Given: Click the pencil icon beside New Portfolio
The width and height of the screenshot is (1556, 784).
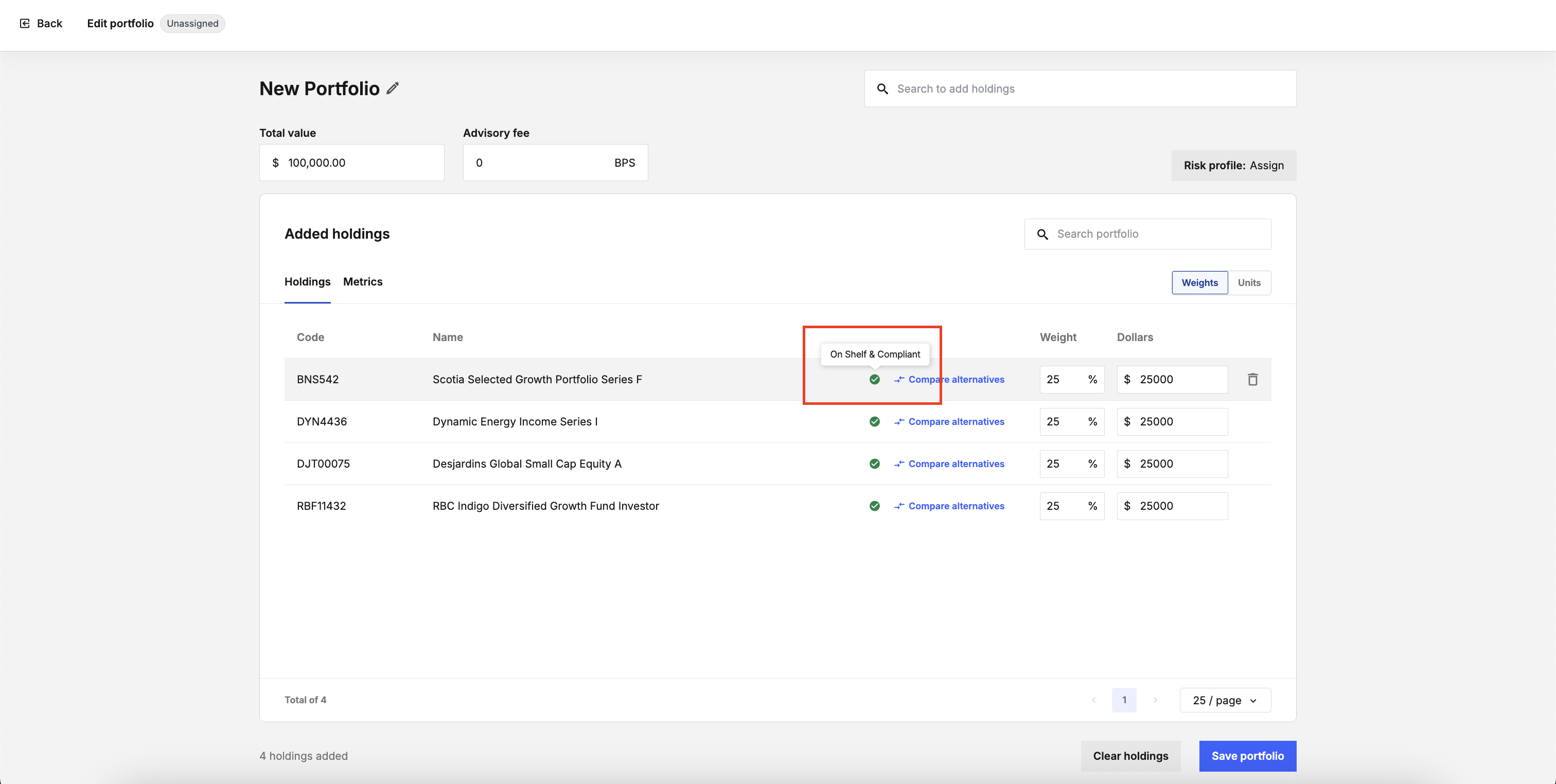Looking at the screenshot, I should click(393, 88).
